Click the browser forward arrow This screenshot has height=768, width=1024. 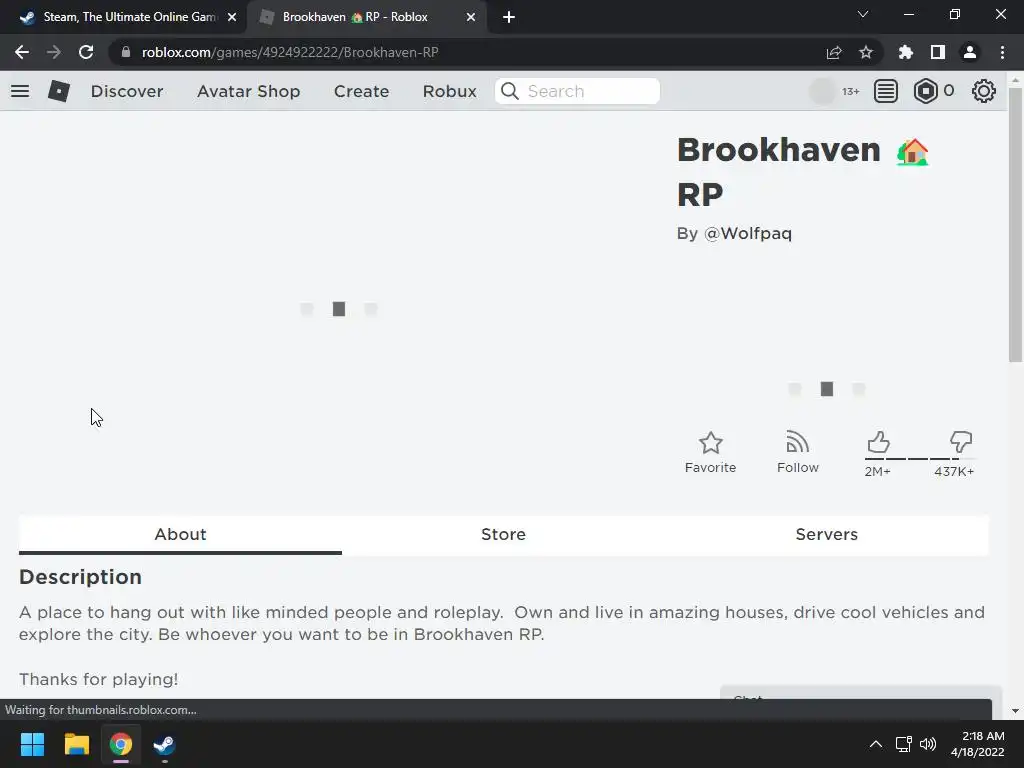[54, 52]
